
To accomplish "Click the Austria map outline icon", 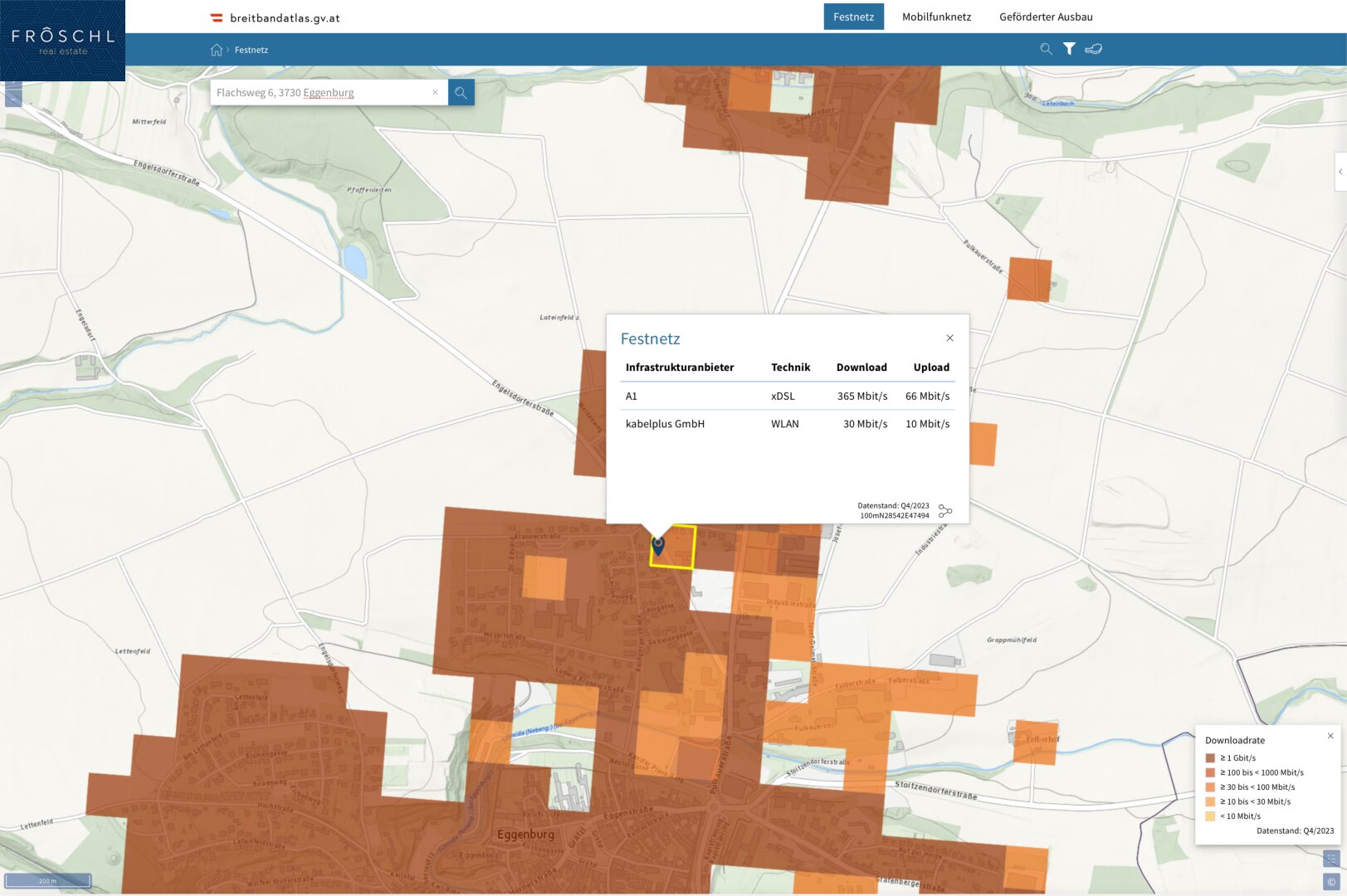I will point(1094,49).
